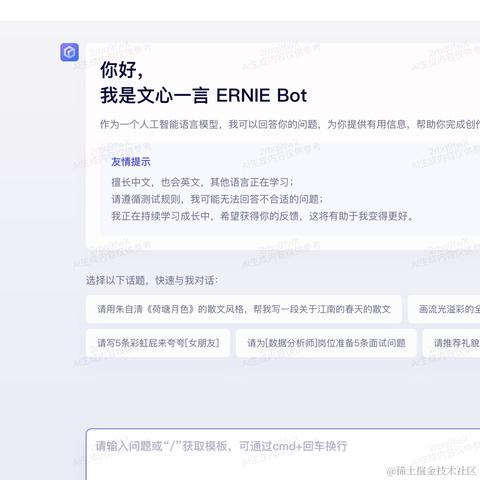The image size is (480, 480).
Task: Choose the 请写5条彩虹屁 prompt suggestion
Action: [x=158, y=343]
